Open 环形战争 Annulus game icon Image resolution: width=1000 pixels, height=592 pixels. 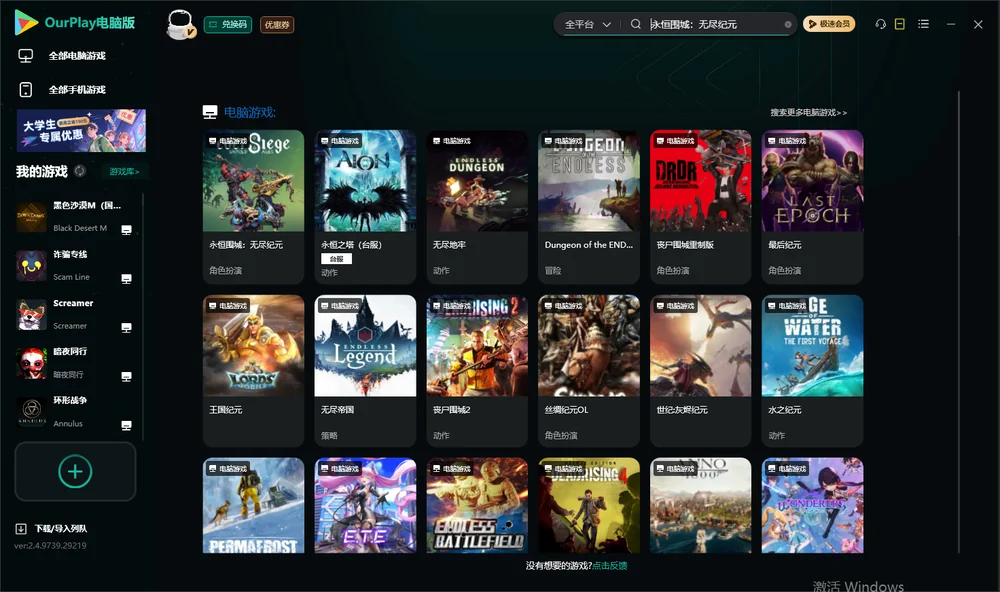click(x=31, y=412)
